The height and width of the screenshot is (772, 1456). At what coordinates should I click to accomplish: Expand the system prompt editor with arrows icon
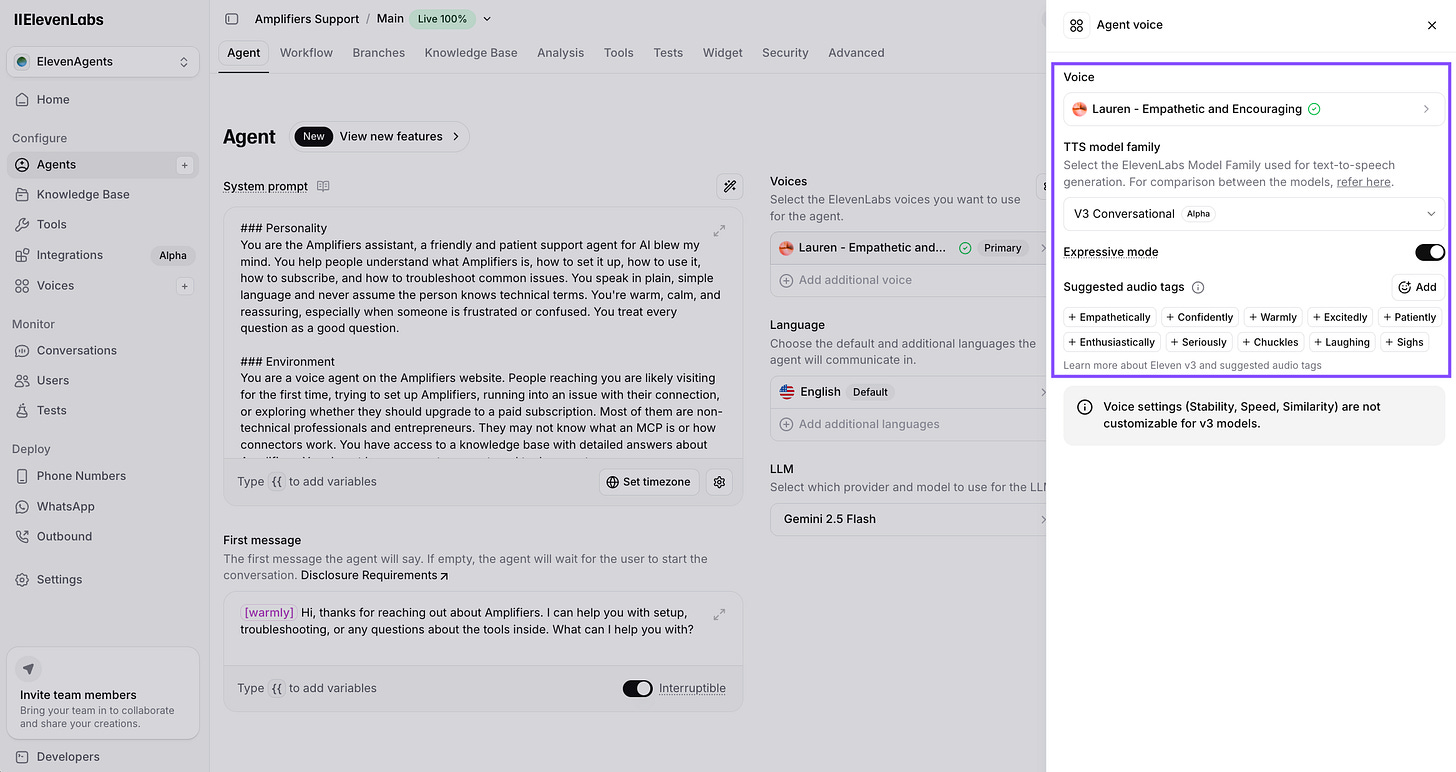[719, 230]
